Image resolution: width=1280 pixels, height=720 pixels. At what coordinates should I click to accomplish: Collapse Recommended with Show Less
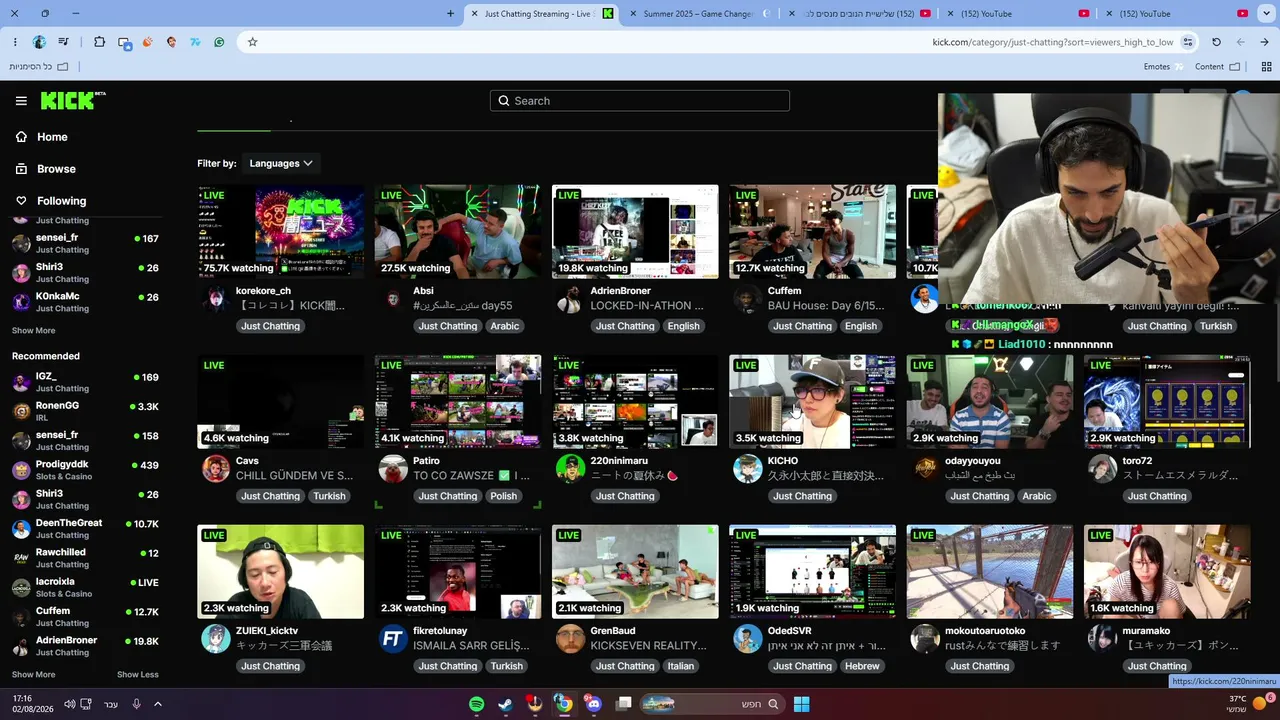click(138, 675)
